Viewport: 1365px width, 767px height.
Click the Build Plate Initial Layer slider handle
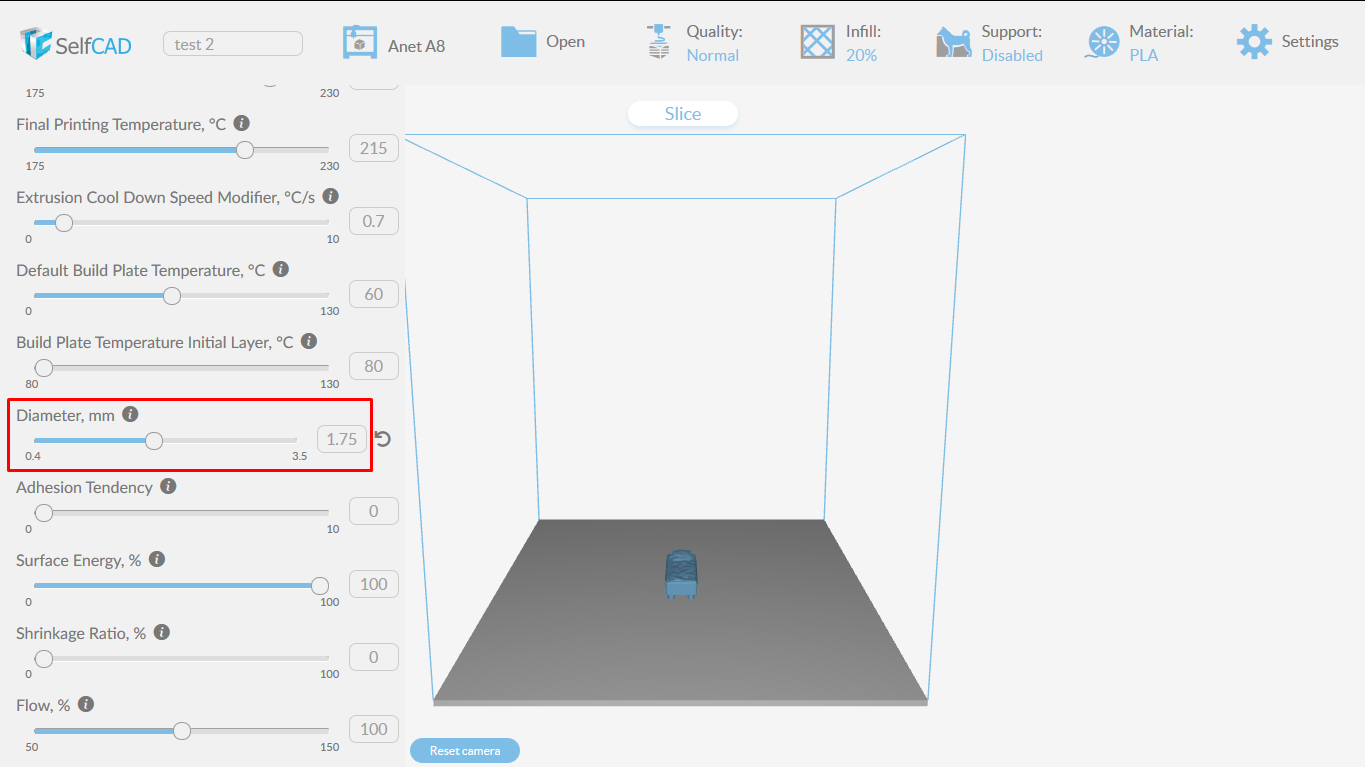tap(44, 367)
